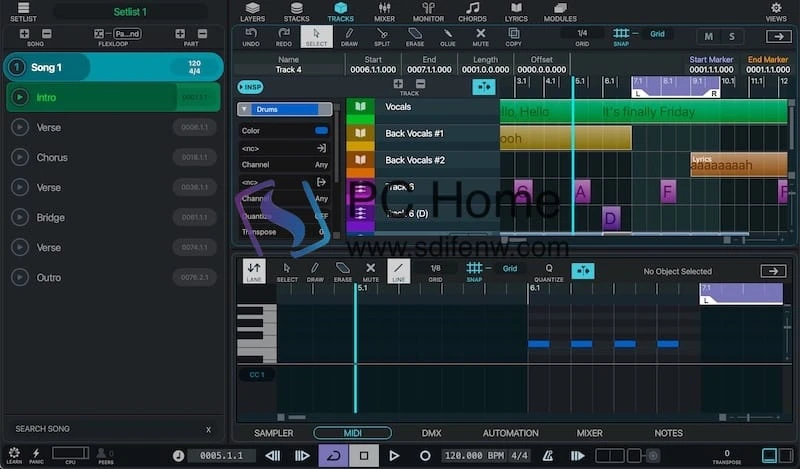This screenshot has width=800, height=469.
Task: Switch to the DMX tab
Action: pyautogui.click(x=431, y=433)
